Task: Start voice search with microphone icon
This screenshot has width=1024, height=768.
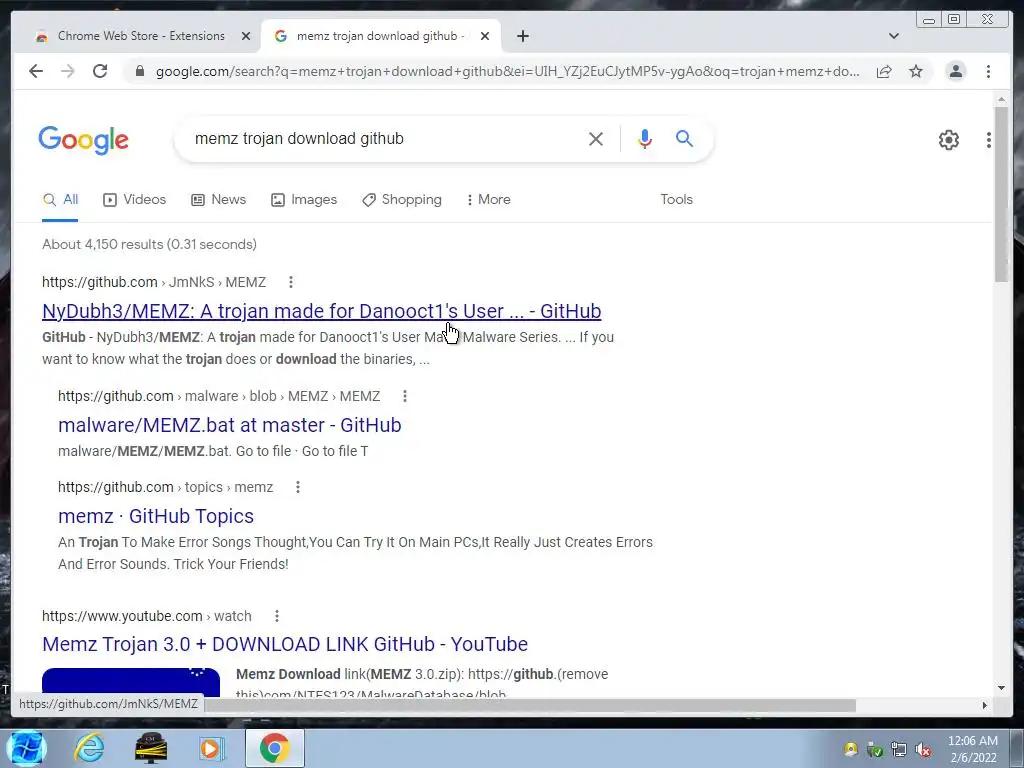Action: click(x=645, y=138)
